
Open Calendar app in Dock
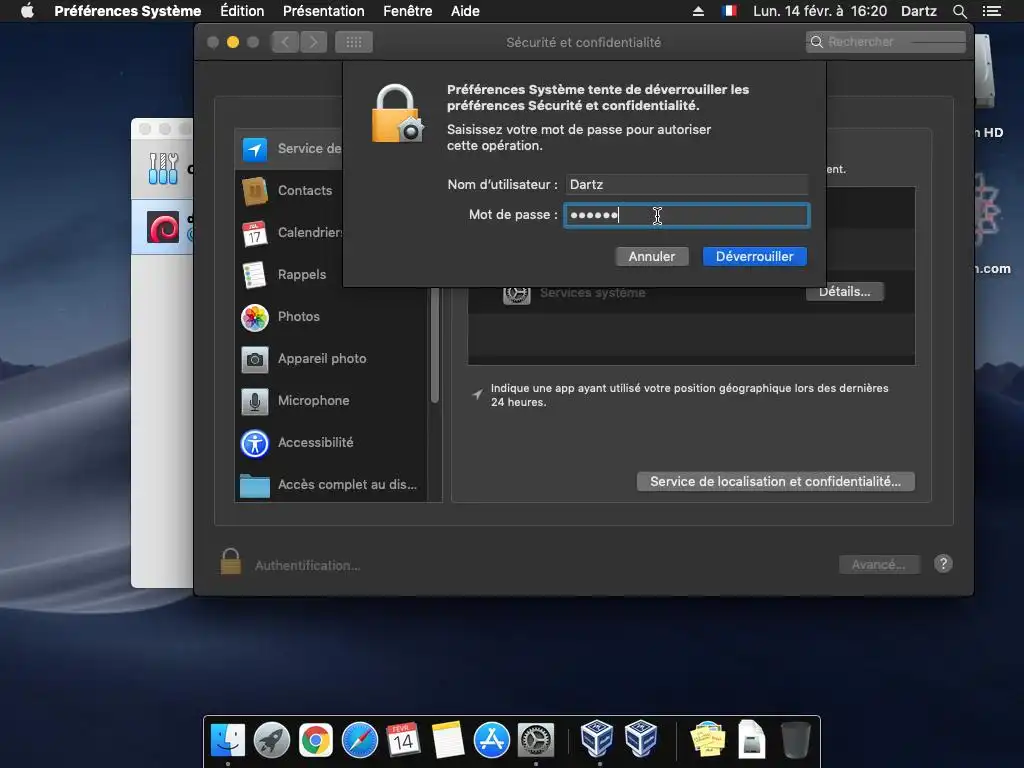click(403, 740)
